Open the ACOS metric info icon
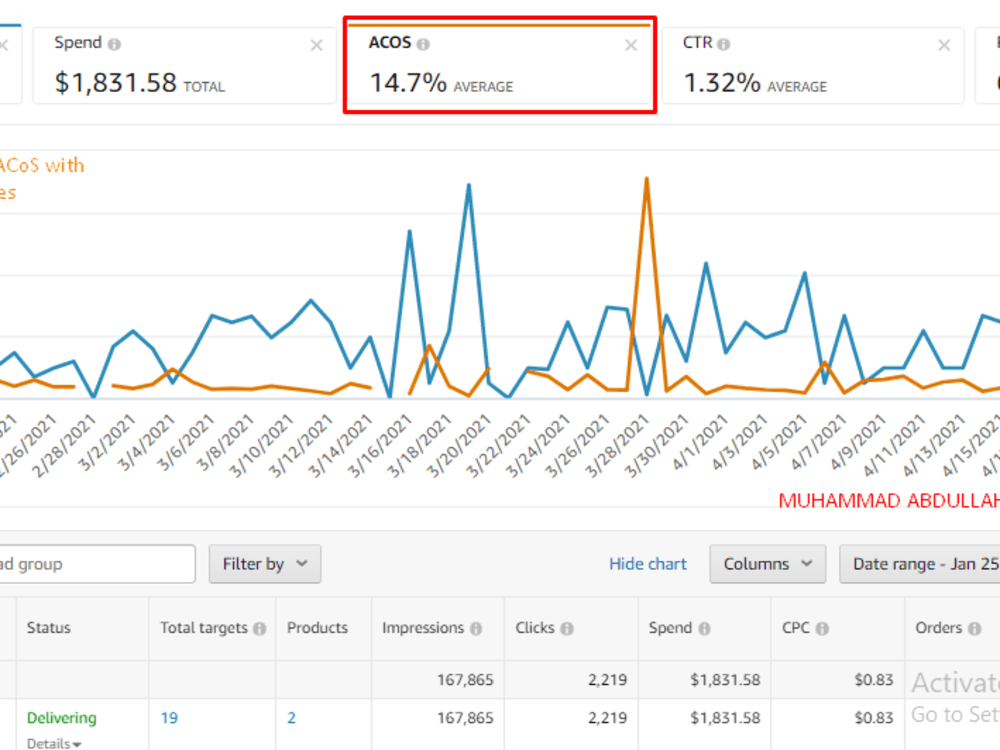Viewport: 1000px width, 750px height. [423, 44]
